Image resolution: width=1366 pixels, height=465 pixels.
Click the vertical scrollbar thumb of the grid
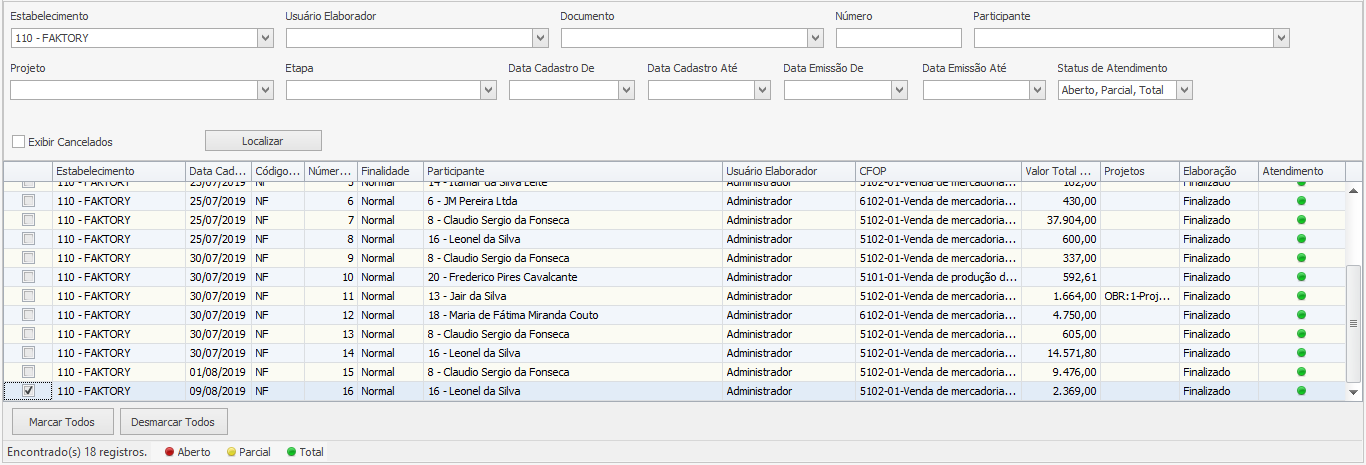click(x=1354, y=323)
